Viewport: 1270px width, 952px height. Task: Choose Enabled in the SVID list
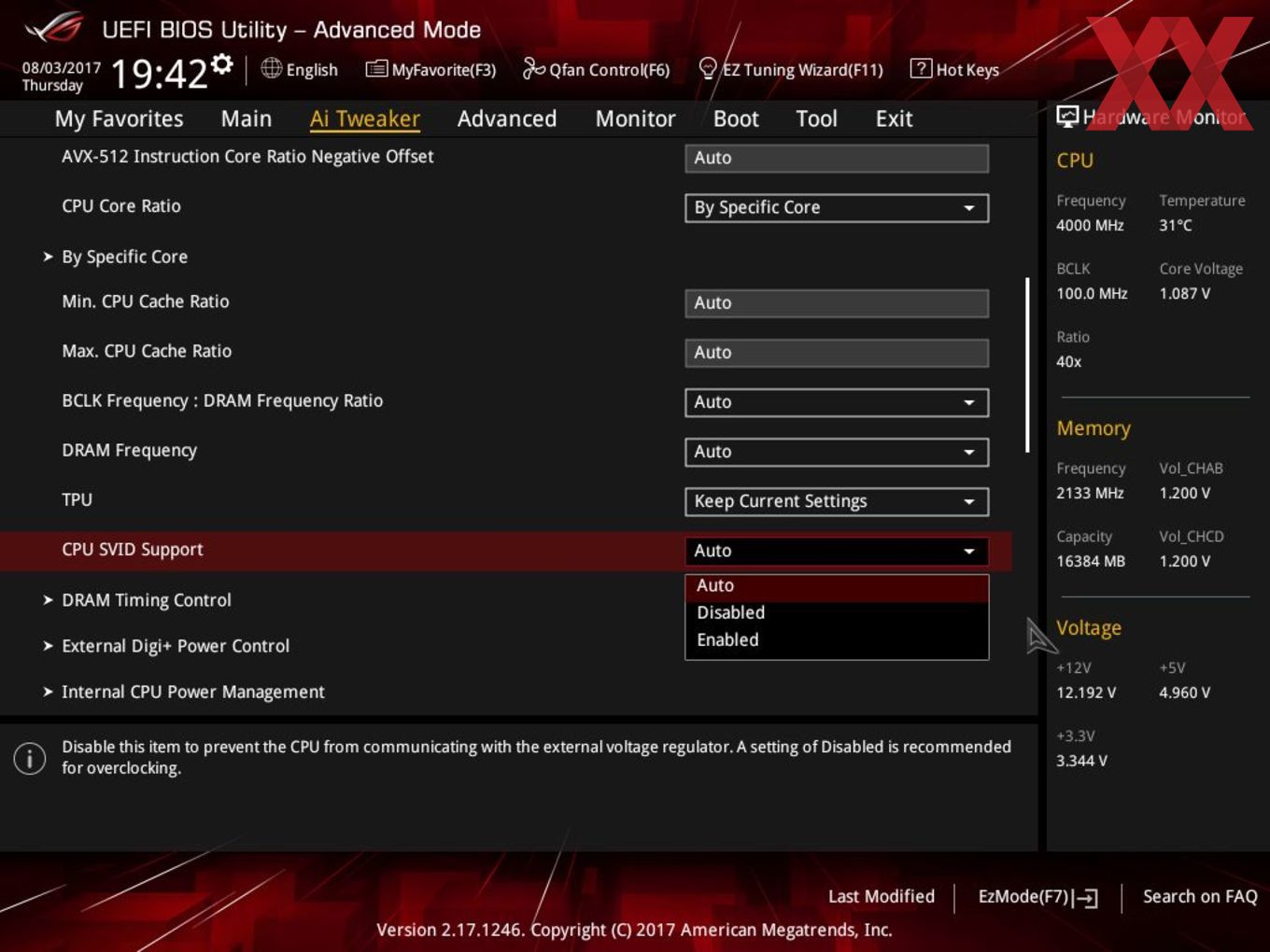(837, 640)
